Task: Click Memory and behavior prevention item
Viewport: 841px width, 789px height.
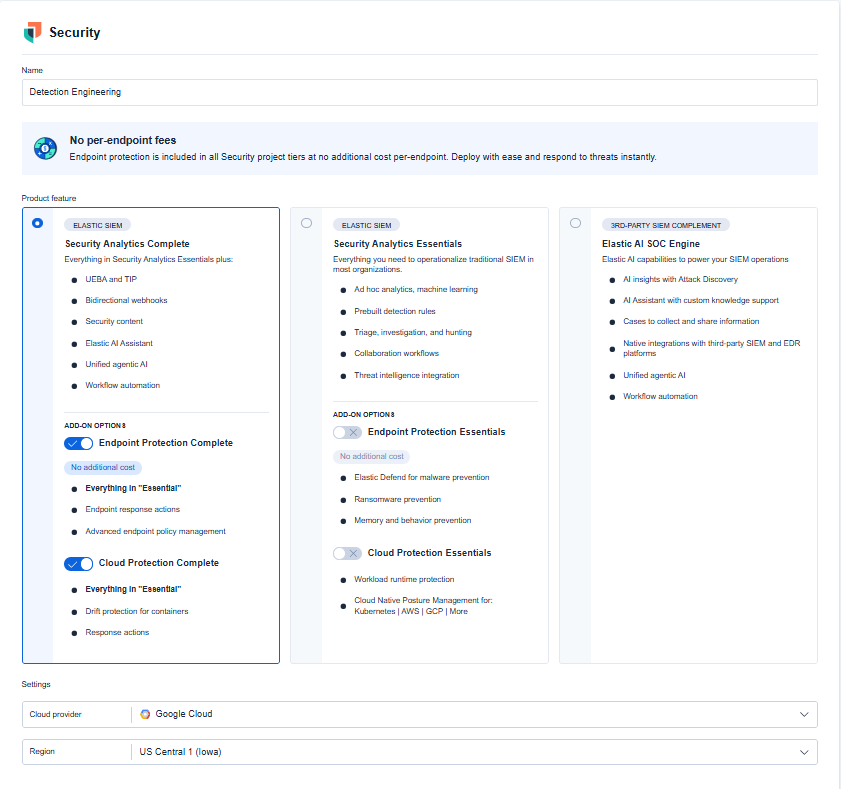Action: [412, 520]
